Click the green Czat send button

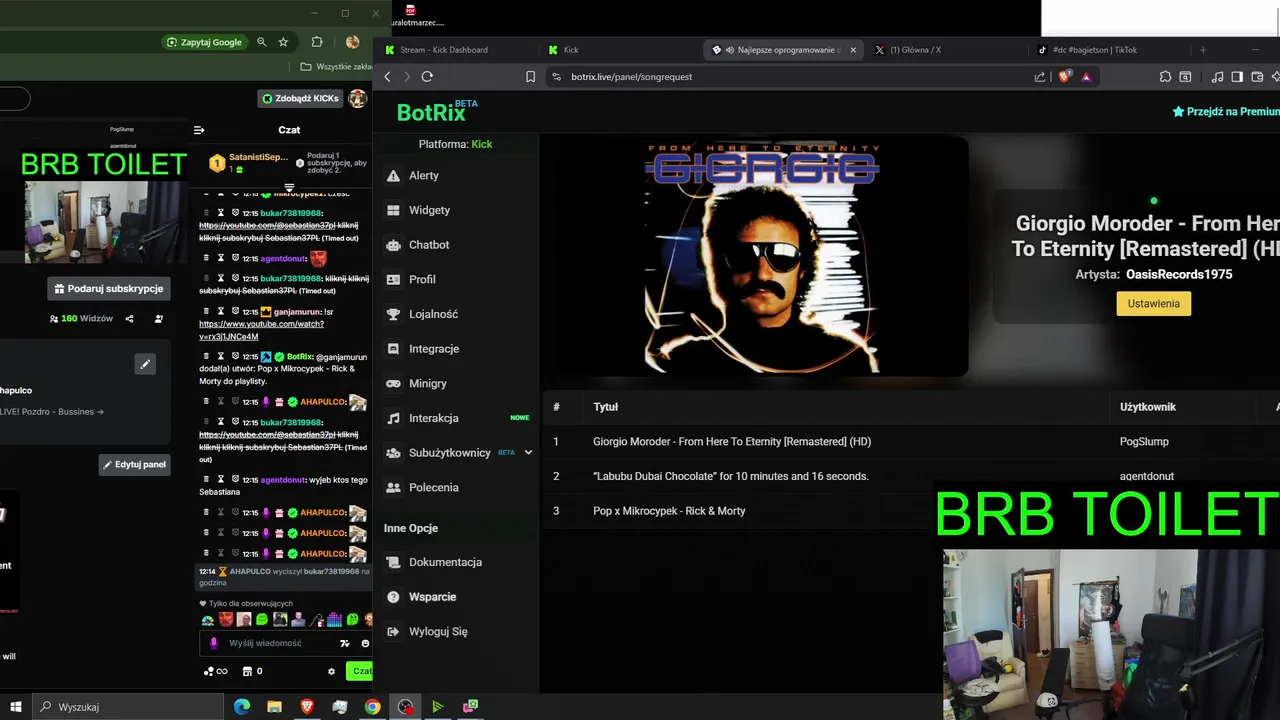(359, 671)
